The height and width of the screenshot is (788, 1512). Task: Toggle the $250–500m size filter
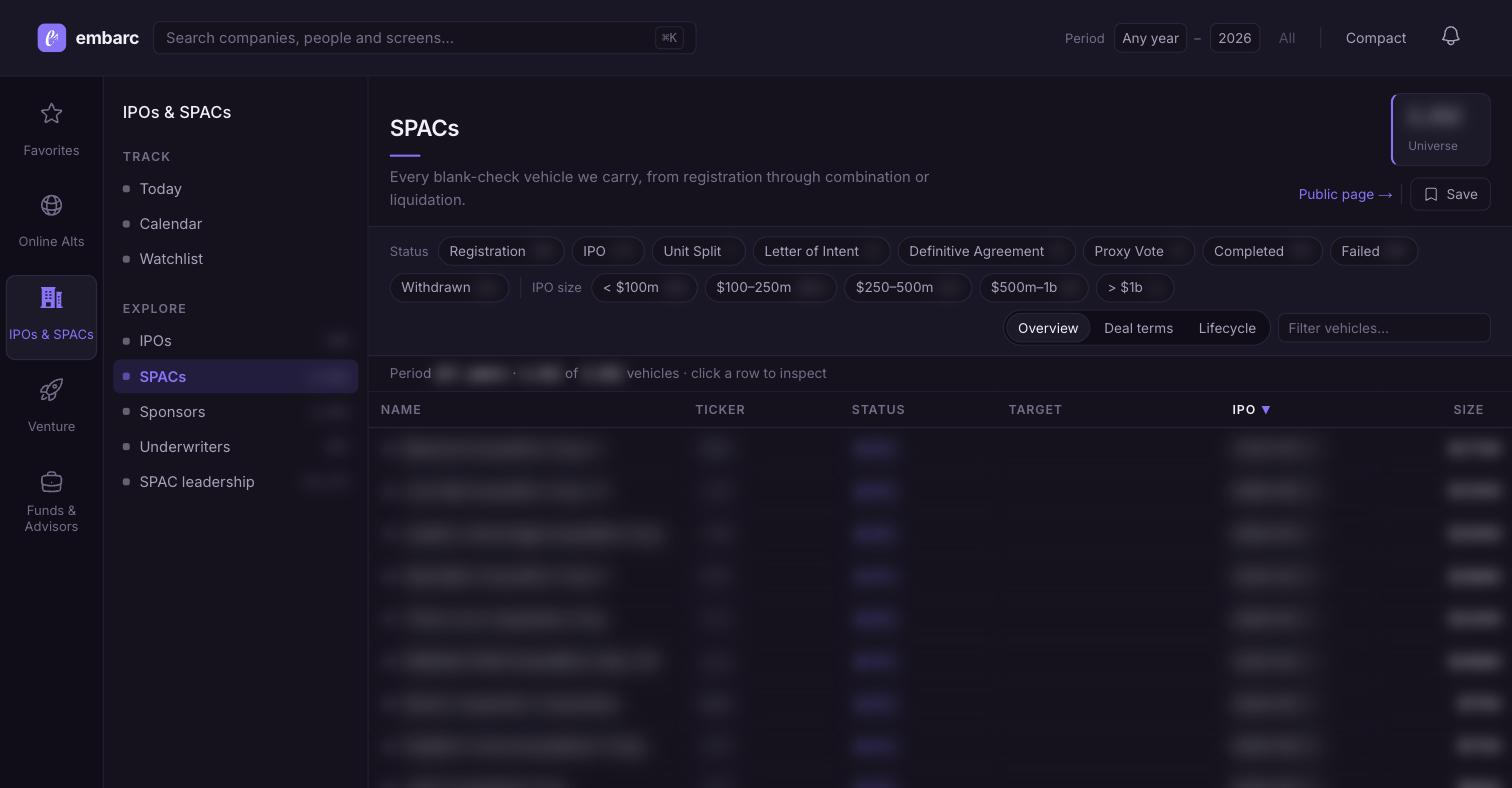pyautogui.click(x=907, y=287)
